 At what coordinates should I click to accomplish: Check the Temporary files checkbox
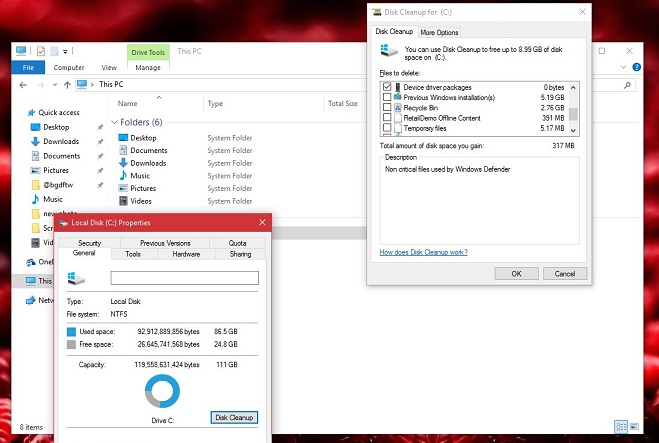387,127
